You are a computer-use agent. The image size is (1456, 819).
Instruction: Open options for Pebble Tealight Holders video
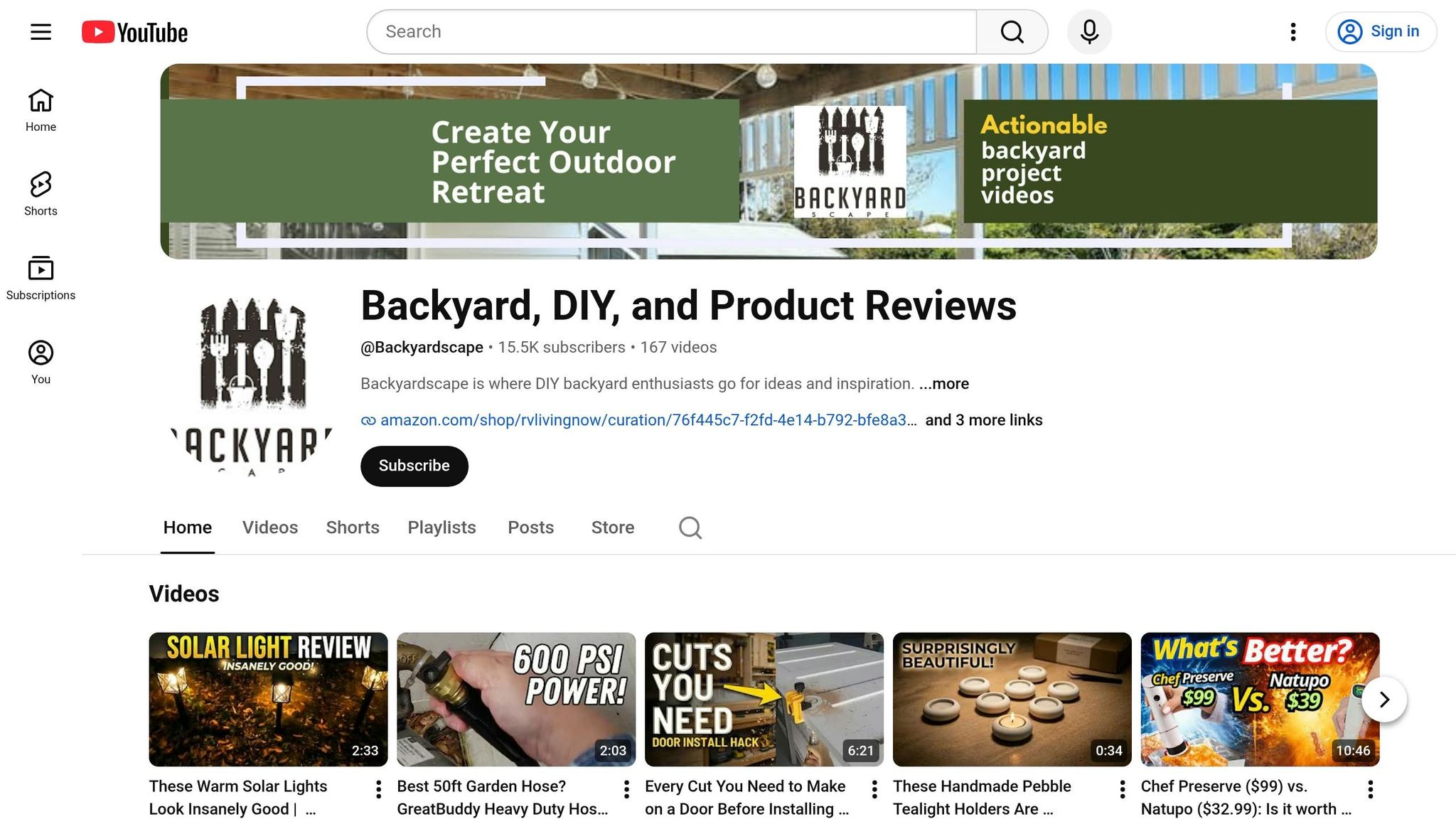click(x=1122, y=789)
